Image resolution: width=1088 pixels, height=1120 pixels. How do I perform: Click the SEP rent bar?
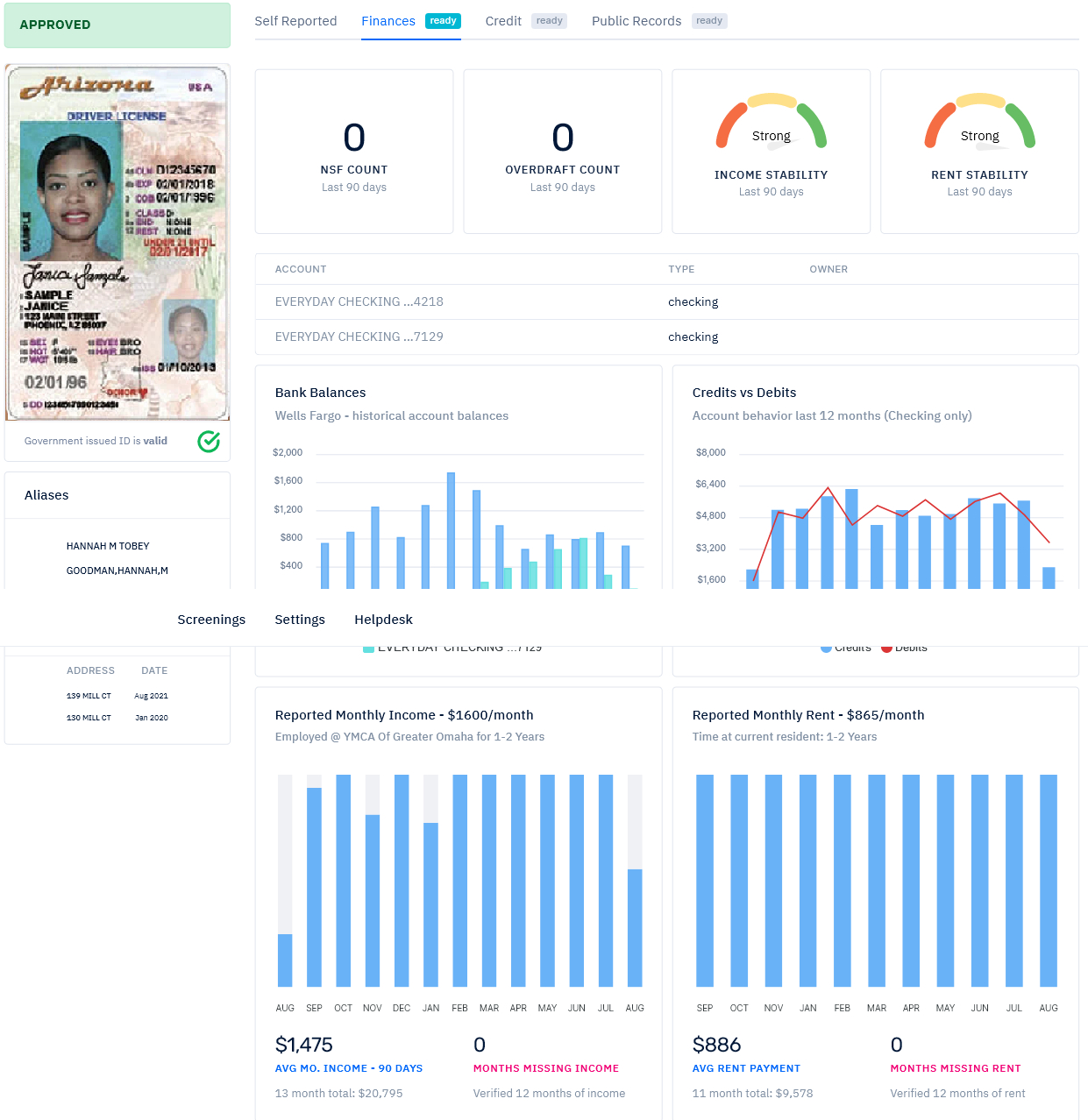point(705,881)
